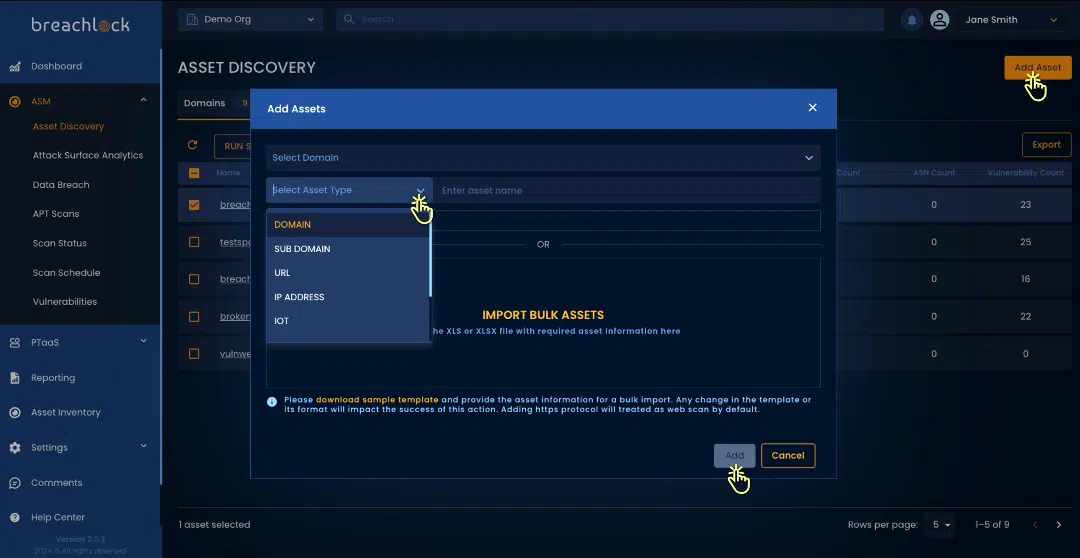This screenshot has height=558, width=1080.
Task: Open Scan Schedule page
Action: click(x=66, y=273)
